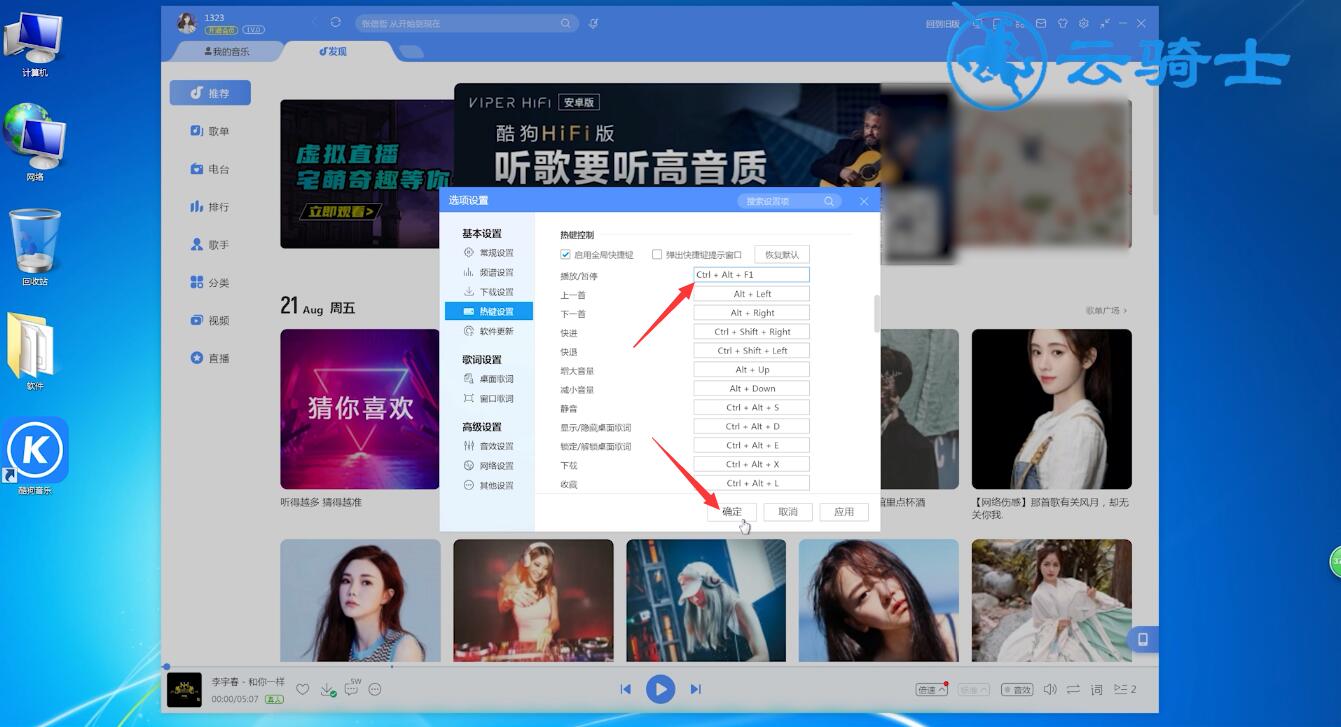Open 软件更新 in settings sidebar

[488, 331]
